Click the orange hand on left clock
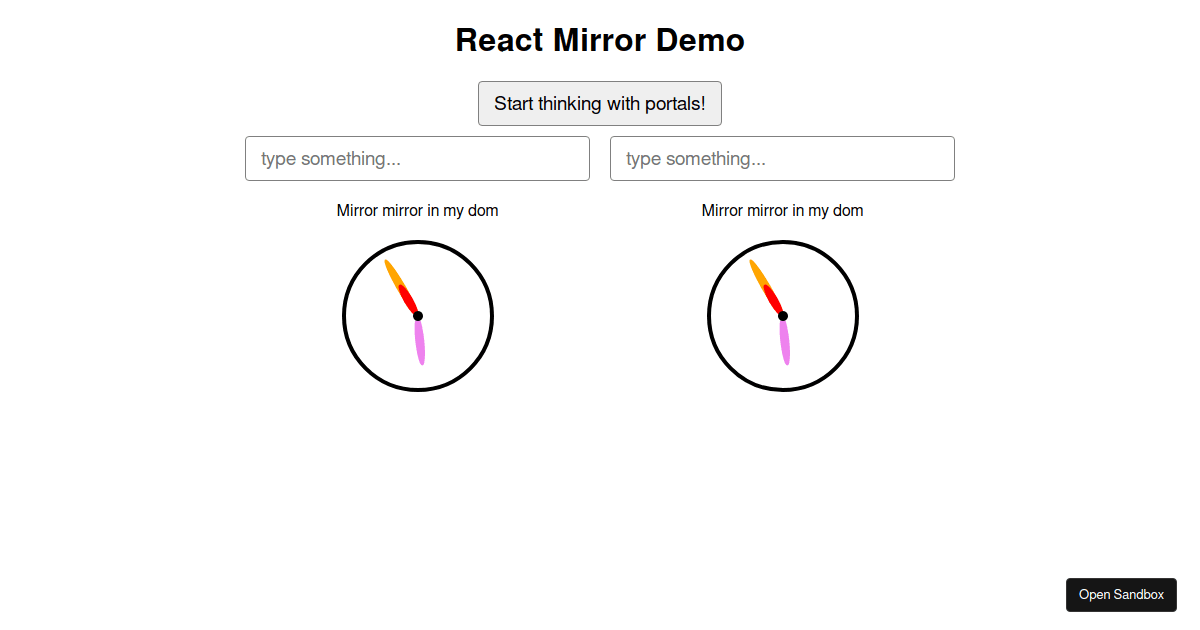Screen dimensions: 1200x630 393,273
